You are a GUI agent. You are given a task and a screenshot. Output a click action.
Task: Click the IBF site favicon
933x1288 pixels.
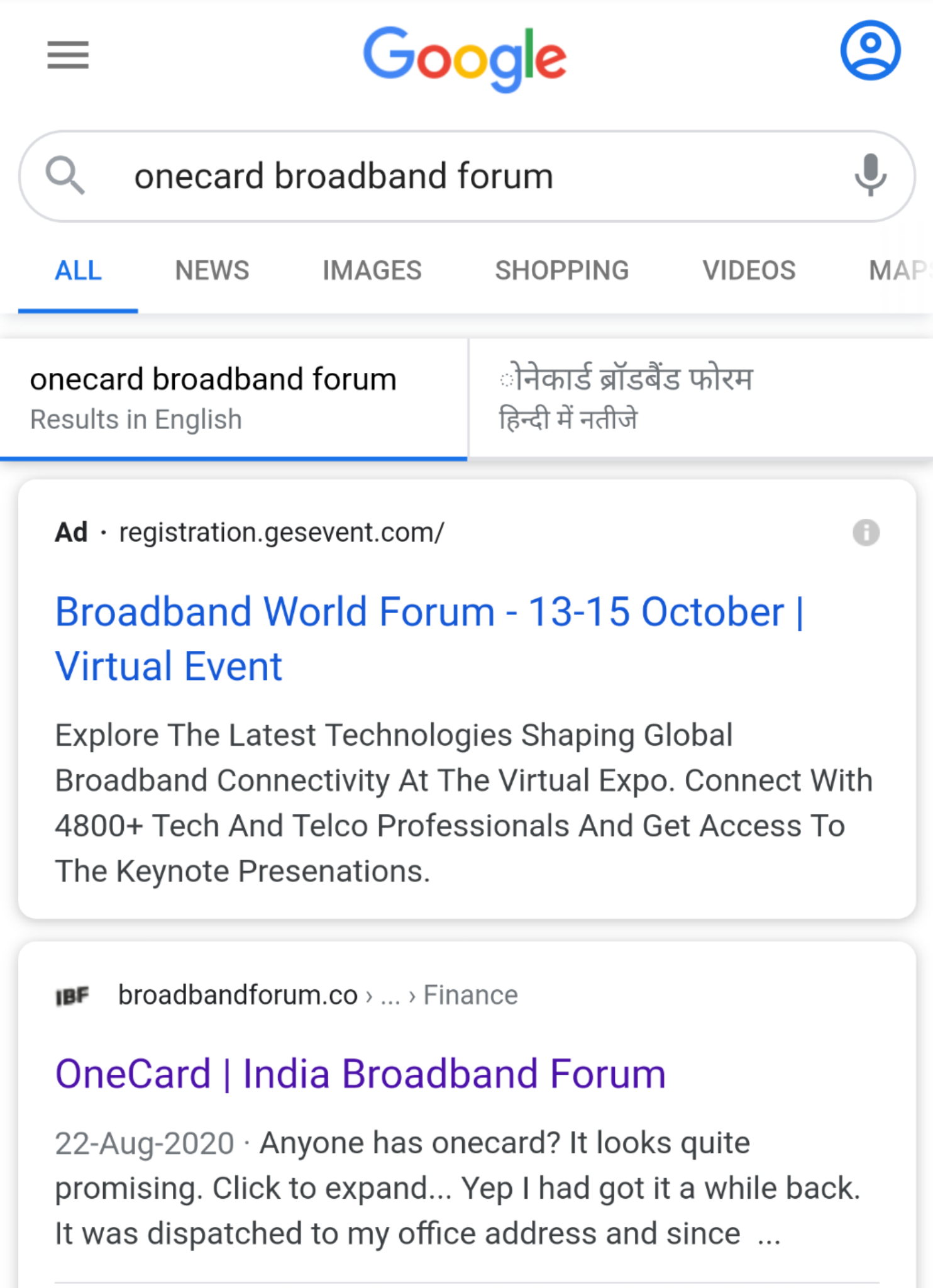coord(72,996)
